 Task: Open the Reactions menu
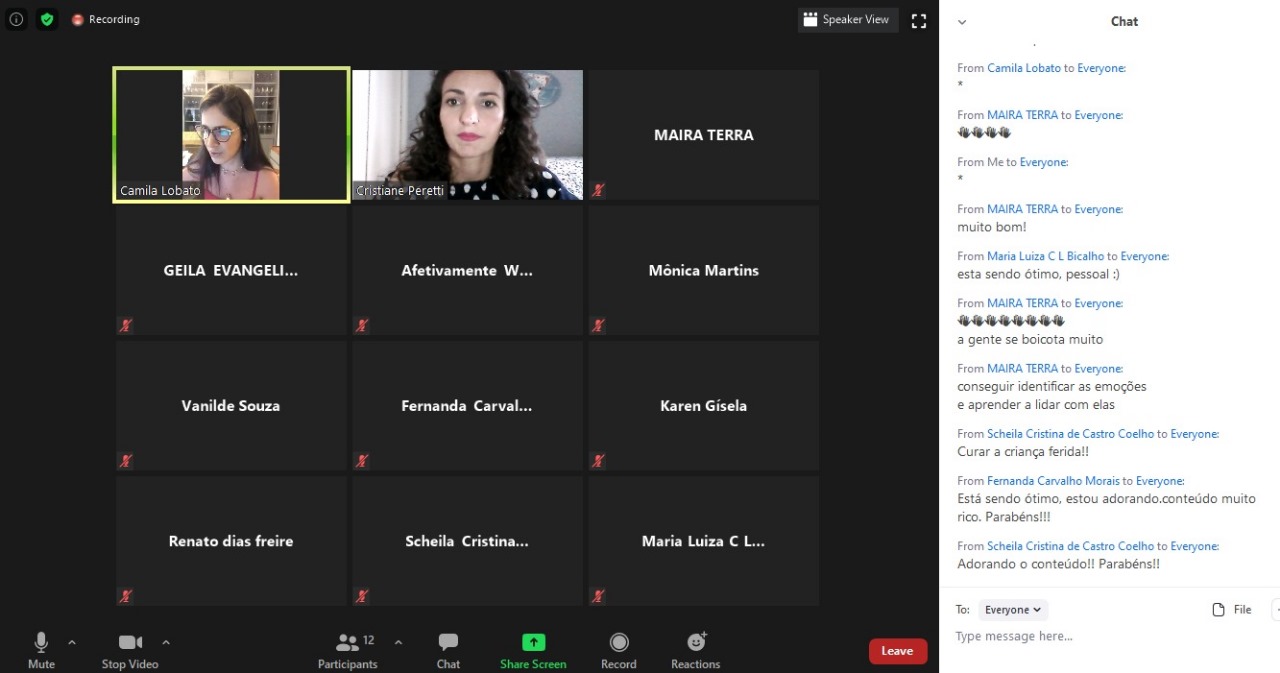[696, 649]
